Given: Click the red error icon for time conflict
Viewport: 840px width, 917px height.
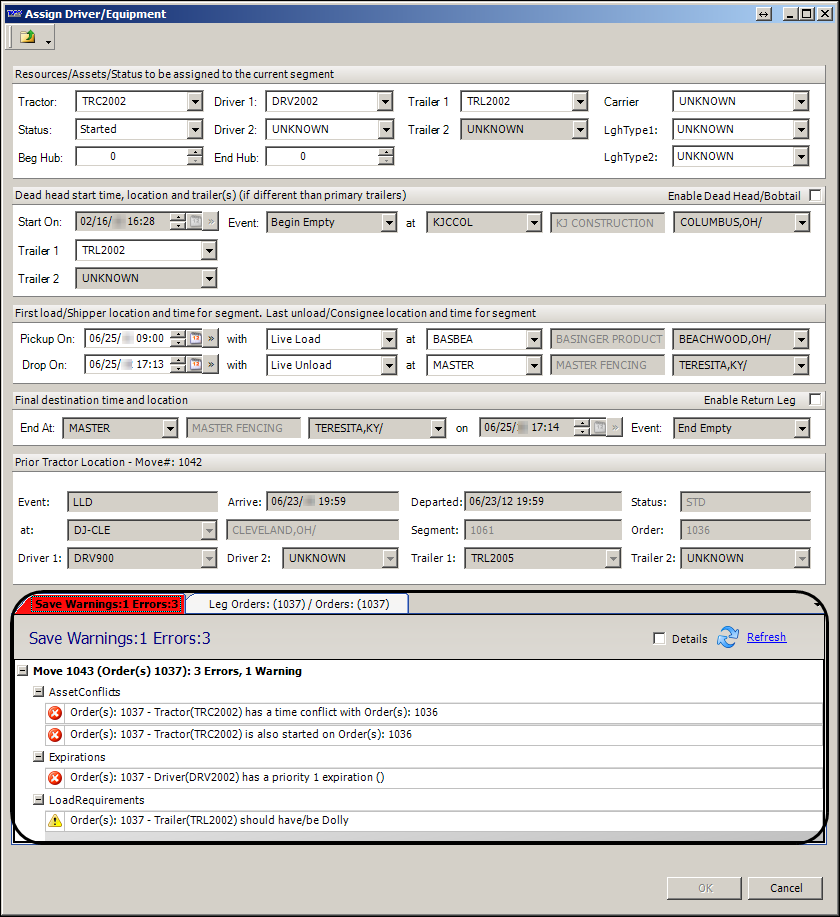Looking at the screenshot, I should (56, 713).
